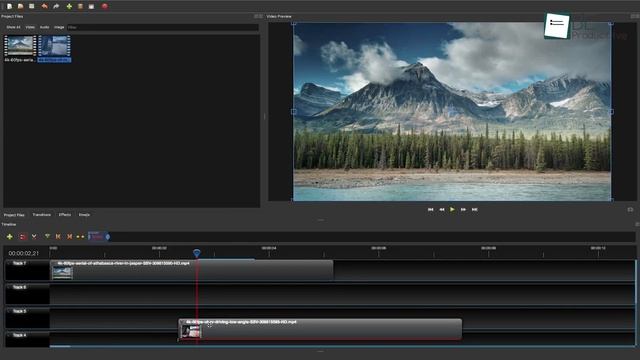Open the Track 5 menu arrow
This screenshot has height=360, width=640.
pos(8,311)
